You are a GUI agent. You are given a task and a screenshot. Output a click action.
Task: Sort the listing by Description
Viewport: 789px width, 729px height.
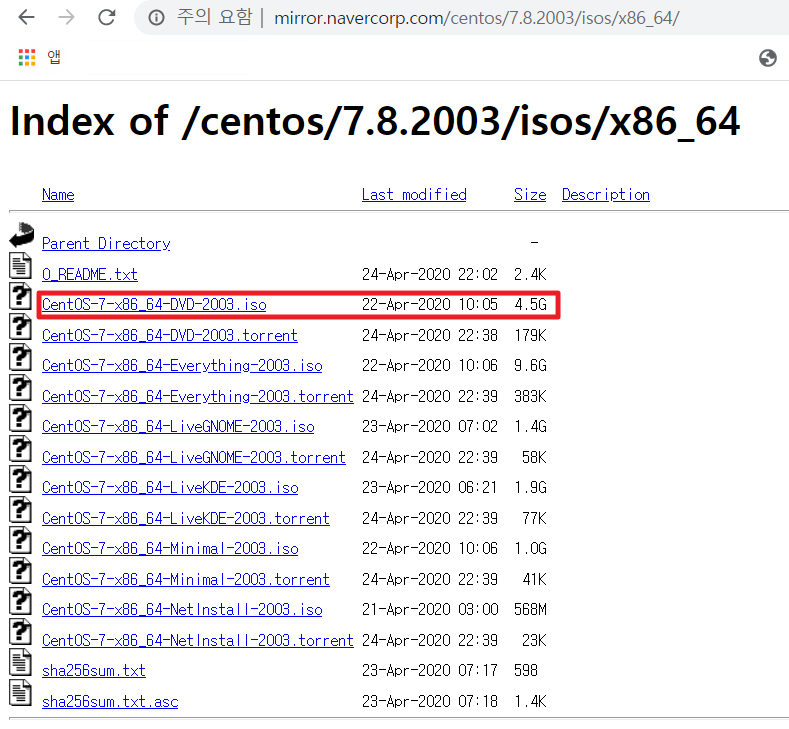(606, 195)
